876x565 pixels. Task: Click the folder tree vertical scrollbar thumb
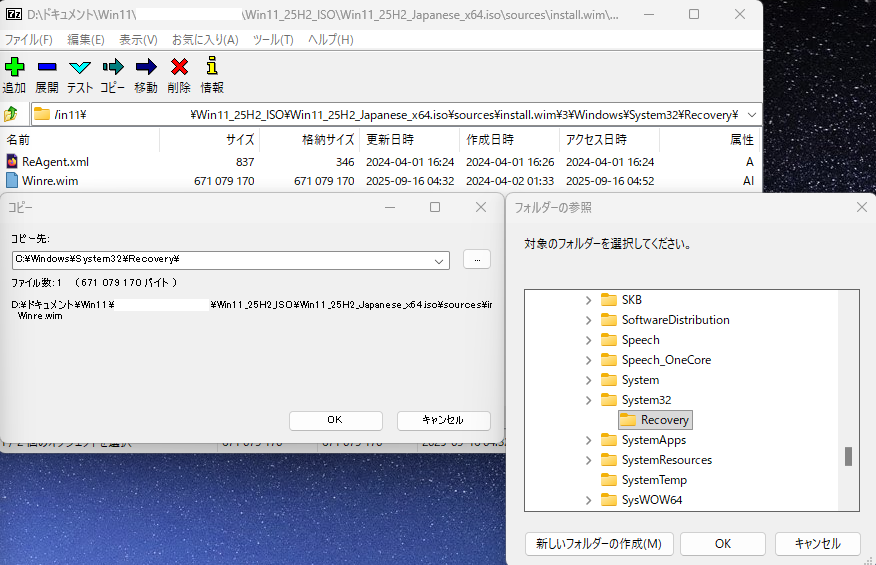pos(848,456)
